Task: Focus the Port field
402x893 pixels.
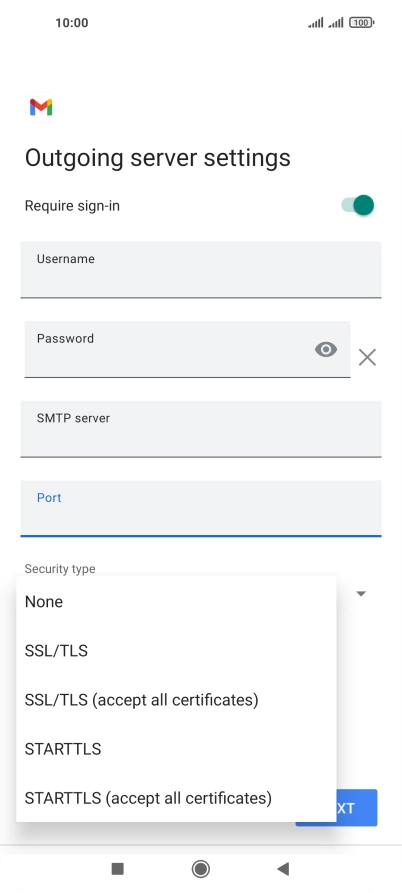Action: (201, 509)
